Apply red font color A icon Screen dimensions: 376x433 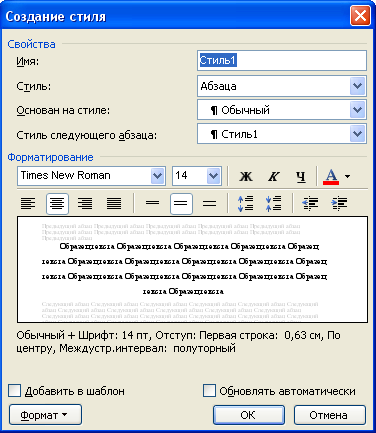(331, 176)
